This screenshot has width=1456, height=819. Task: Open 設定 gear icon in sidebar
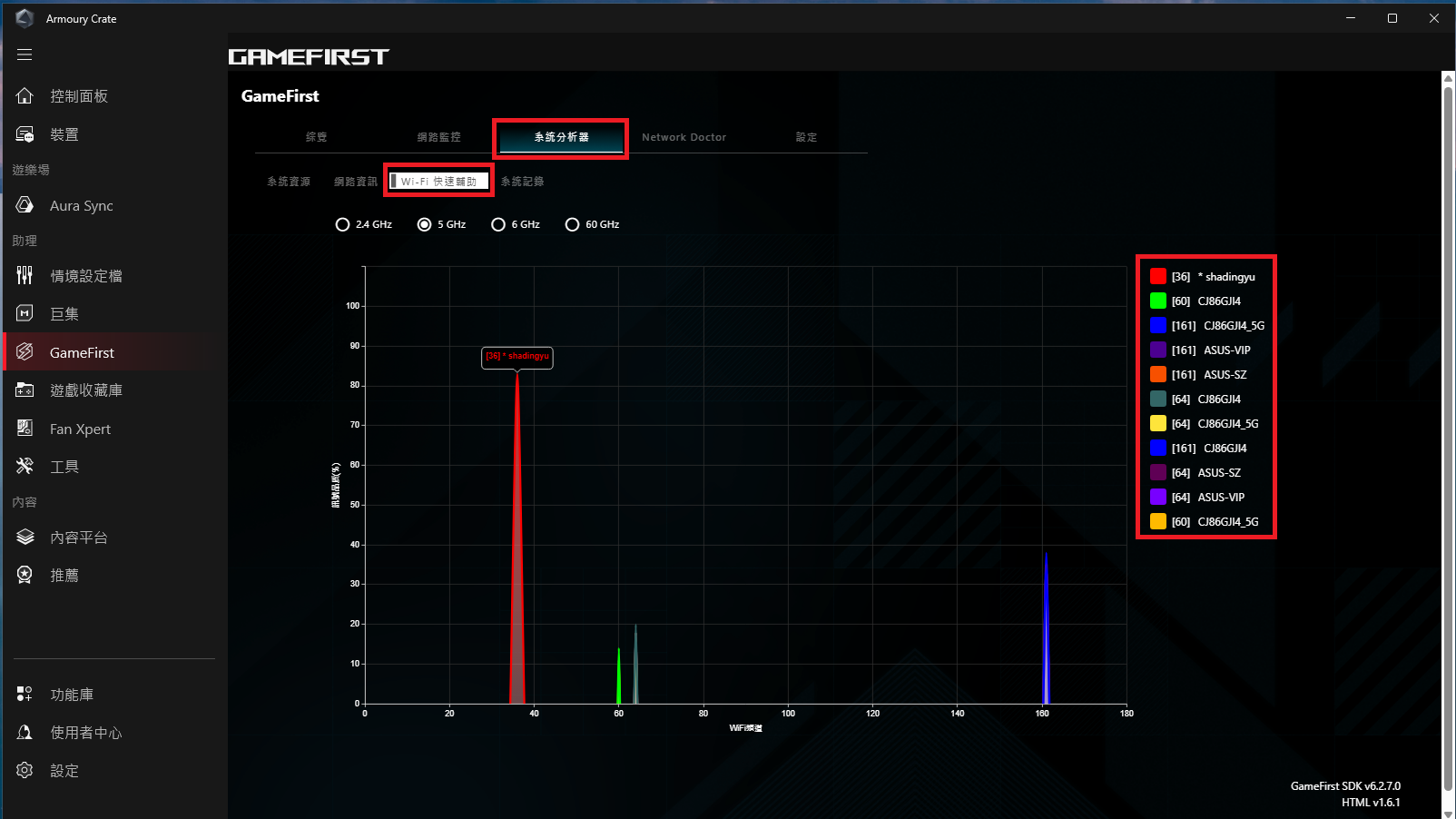point(25,770)
